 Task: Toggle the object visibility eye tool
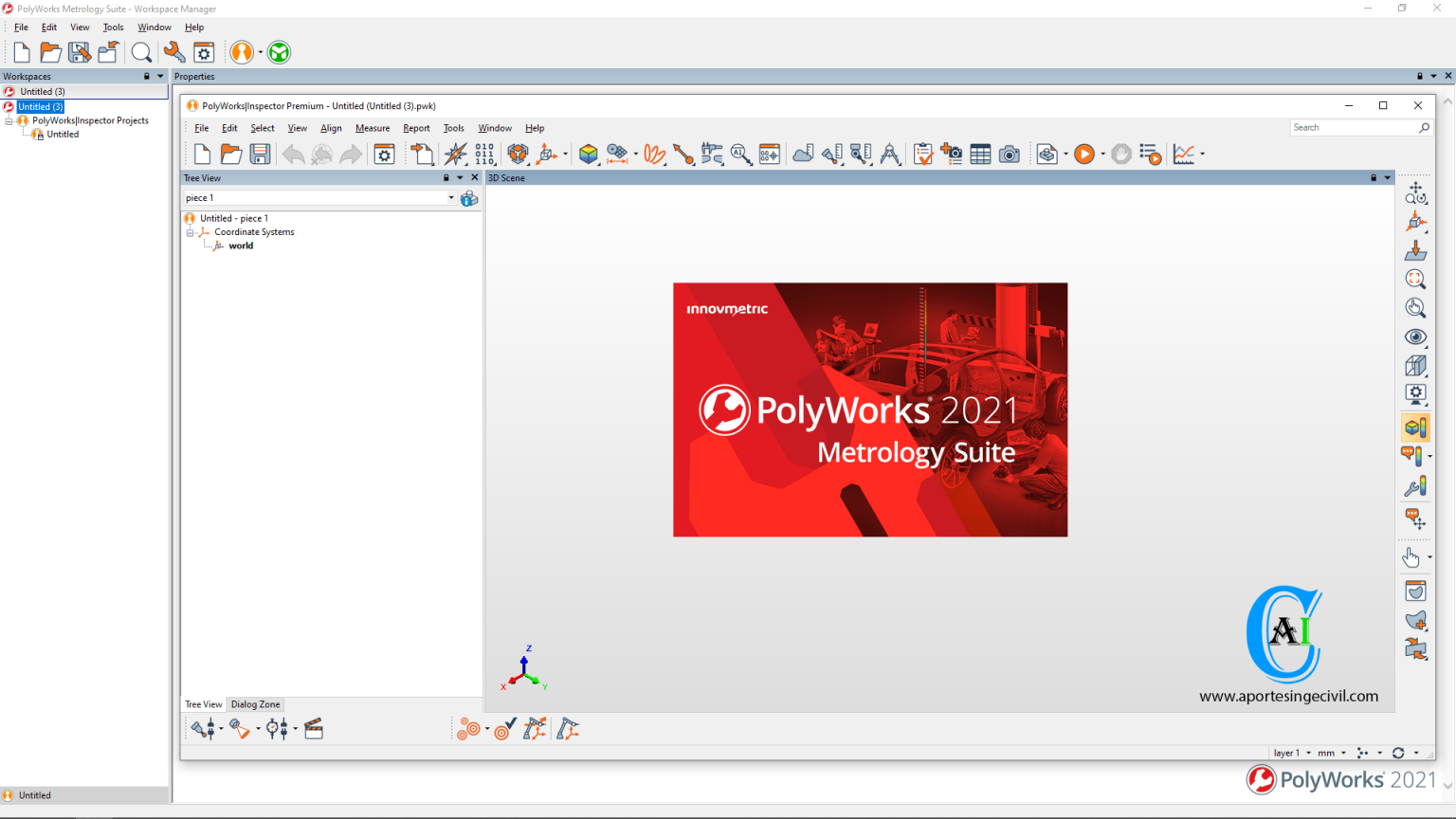pos(1415,337)
